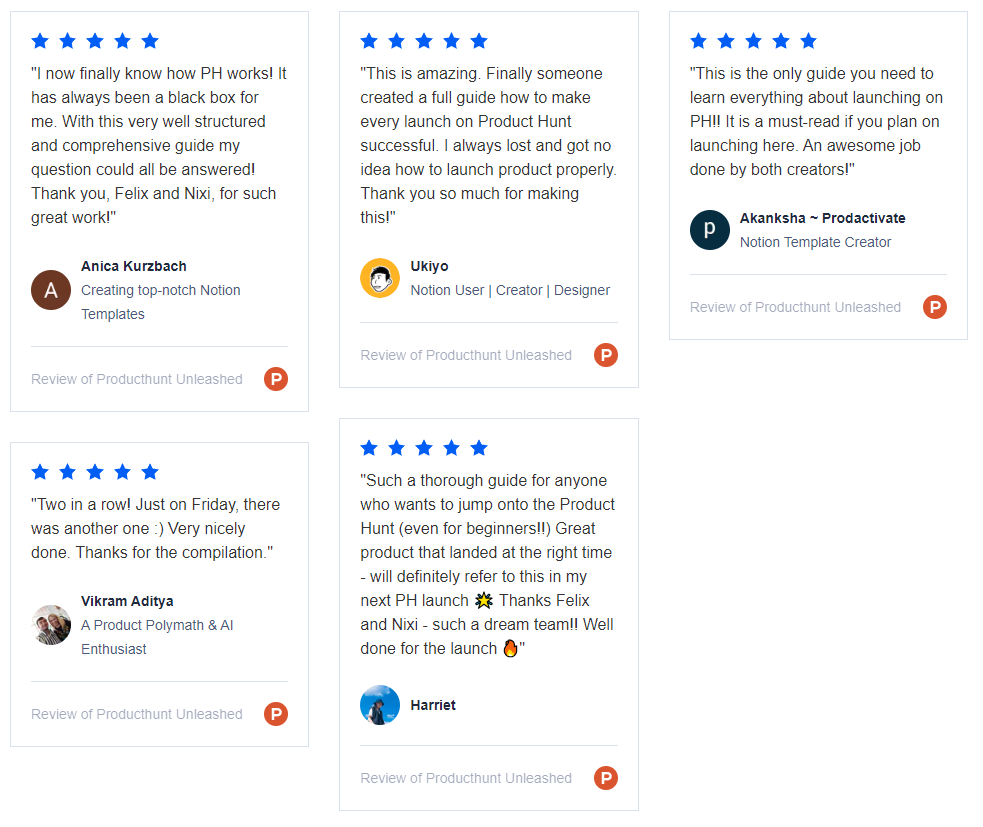Click Product Hunt icon in Akanksha's review

tap(935, 307)
